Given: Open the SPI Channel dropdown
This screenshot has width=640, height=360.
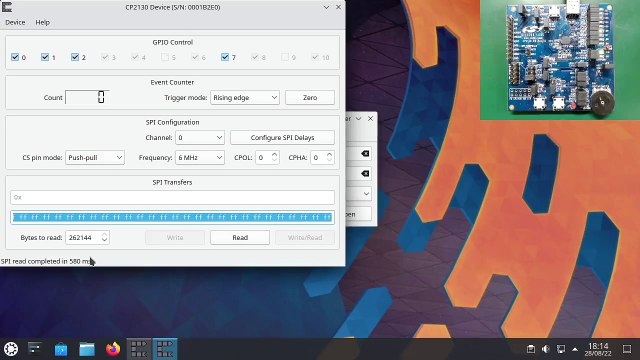Looking at the screenshot, I should 200,138.
